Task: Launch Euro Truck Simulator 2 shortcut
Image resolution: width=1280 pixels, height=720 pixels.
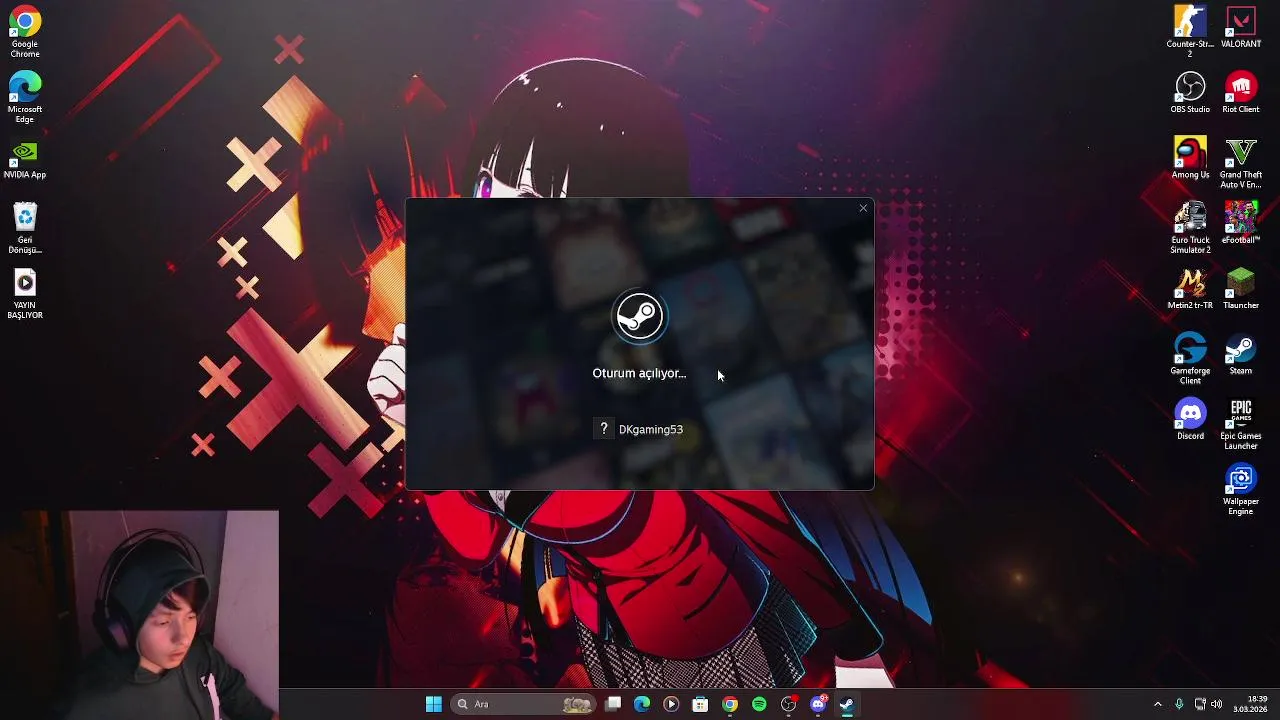Action: (x=1190, y=228)
